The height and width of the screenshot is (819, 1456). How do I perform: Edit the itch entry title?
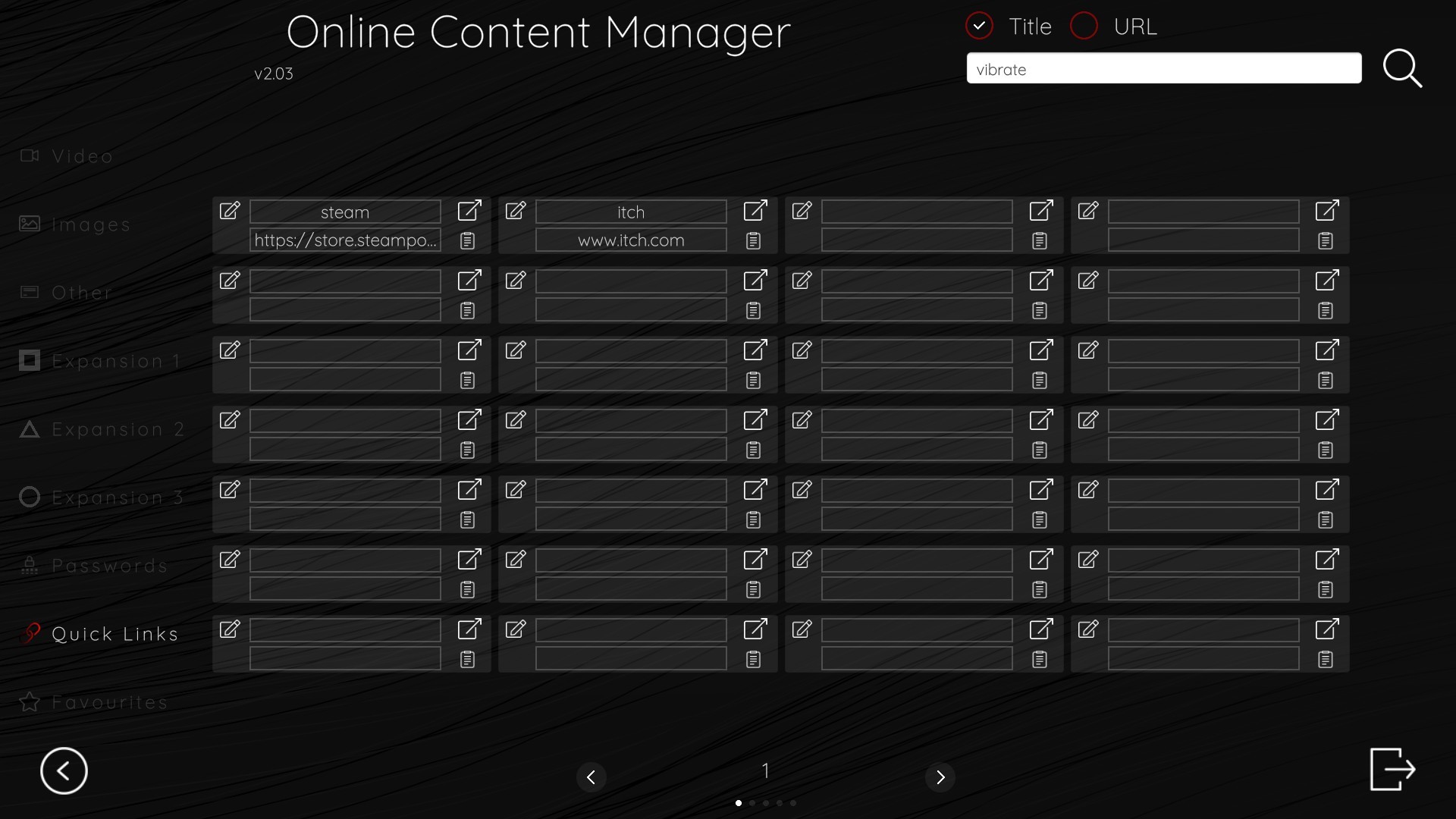coord(516,212)
